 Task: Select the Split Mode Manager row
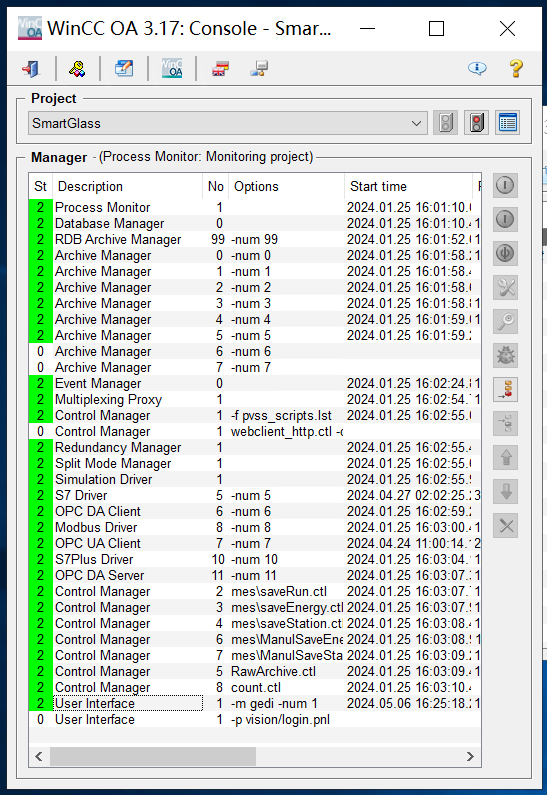tap(254, 463)
